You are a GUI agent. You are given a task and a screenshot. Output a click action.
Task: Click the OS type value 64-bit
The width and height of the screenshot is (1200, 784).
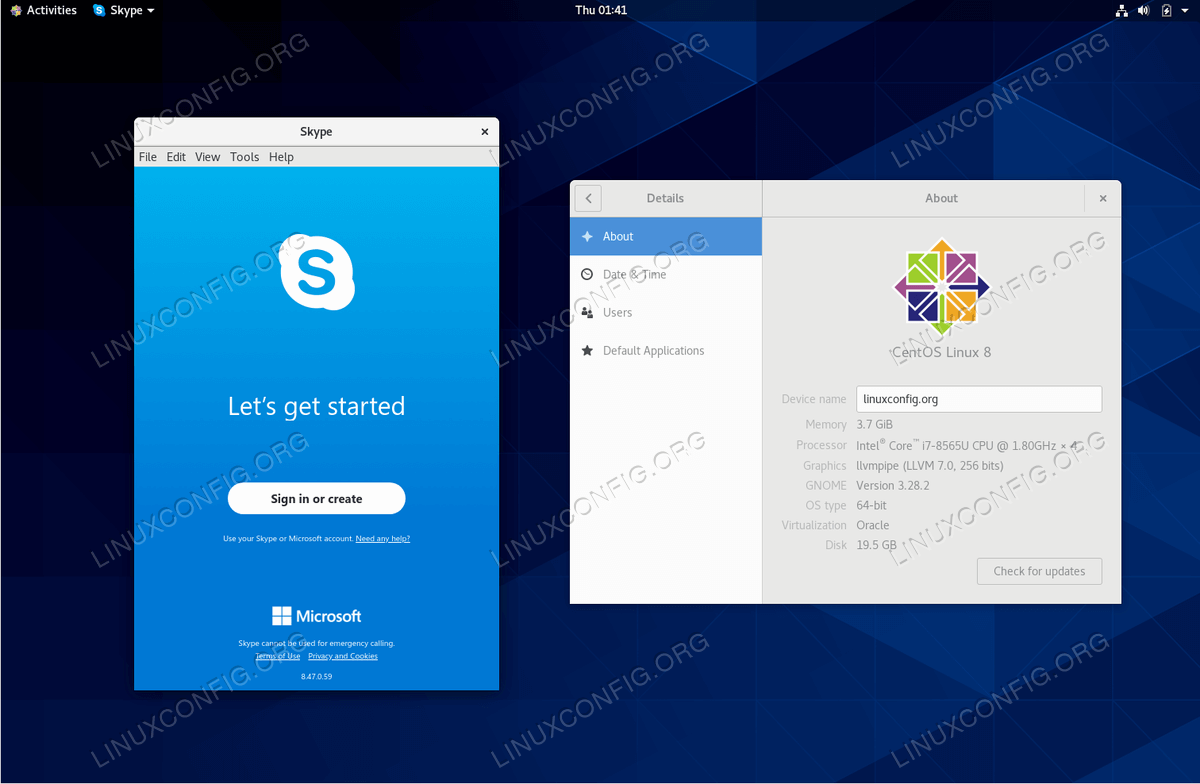pyautogui.click(x=871, y=505)
